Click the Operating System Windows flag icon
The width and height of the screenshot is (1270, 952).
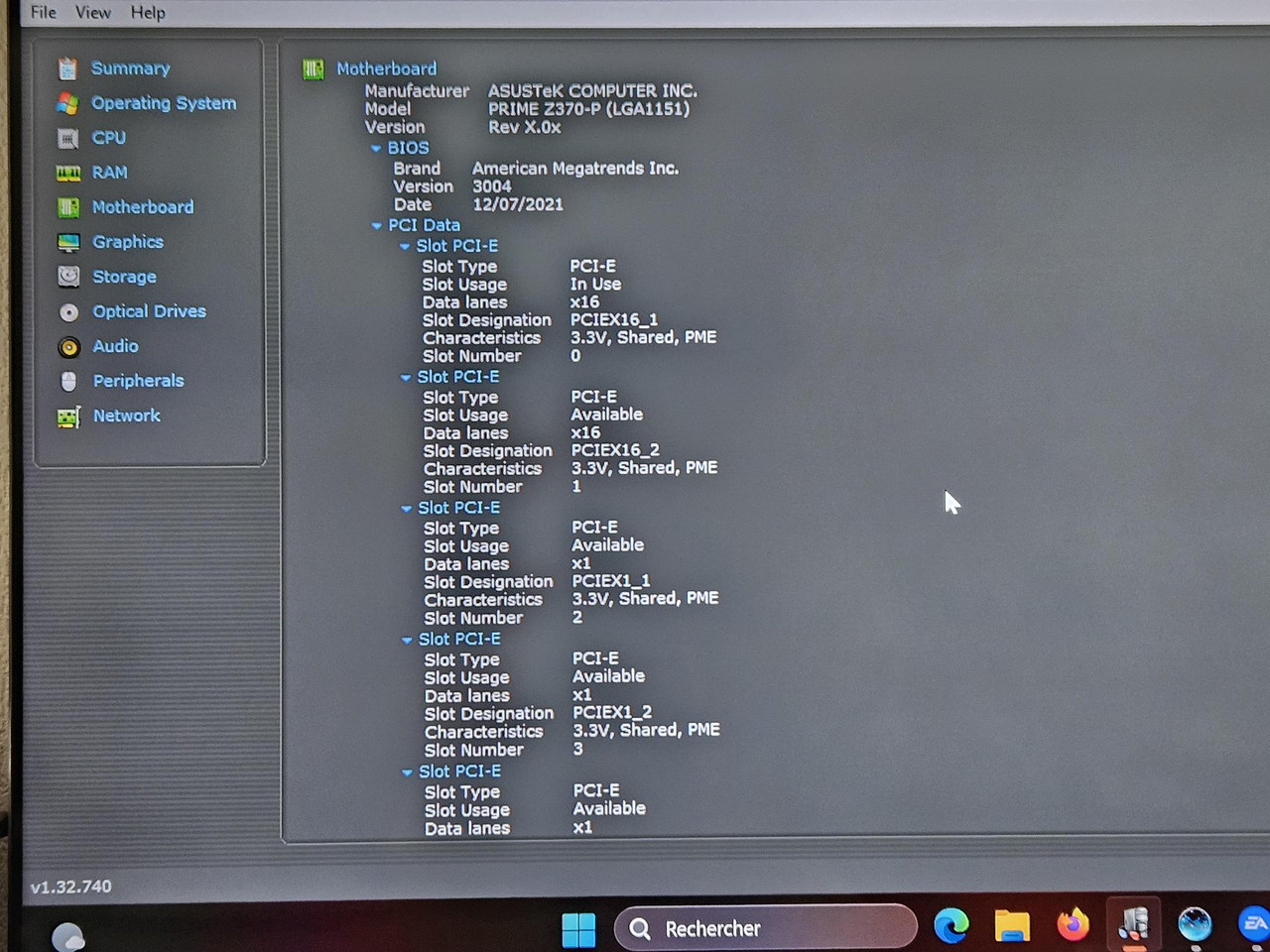67,103
